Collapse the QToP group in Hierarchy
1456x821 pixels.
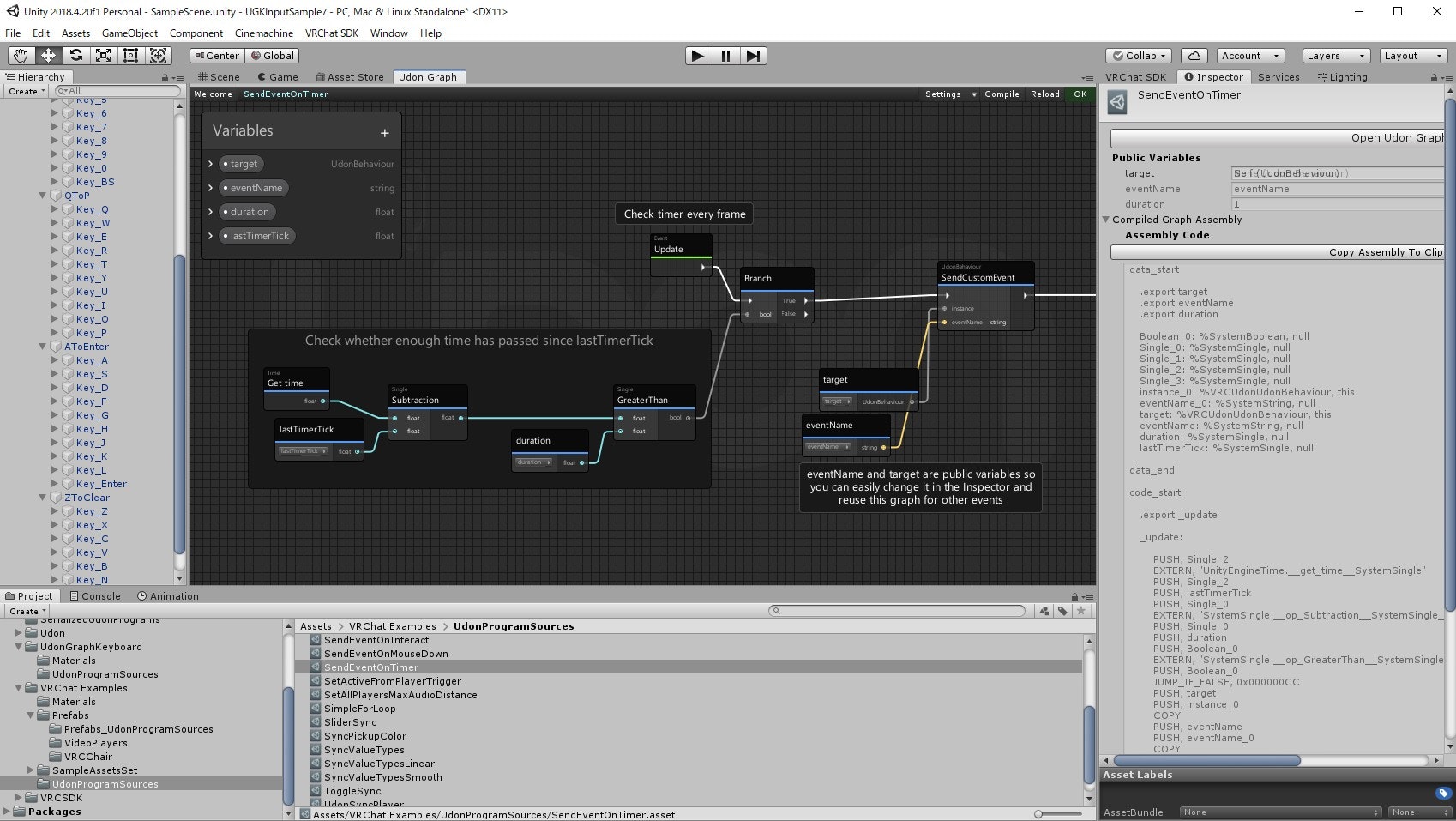click(43, 196)
